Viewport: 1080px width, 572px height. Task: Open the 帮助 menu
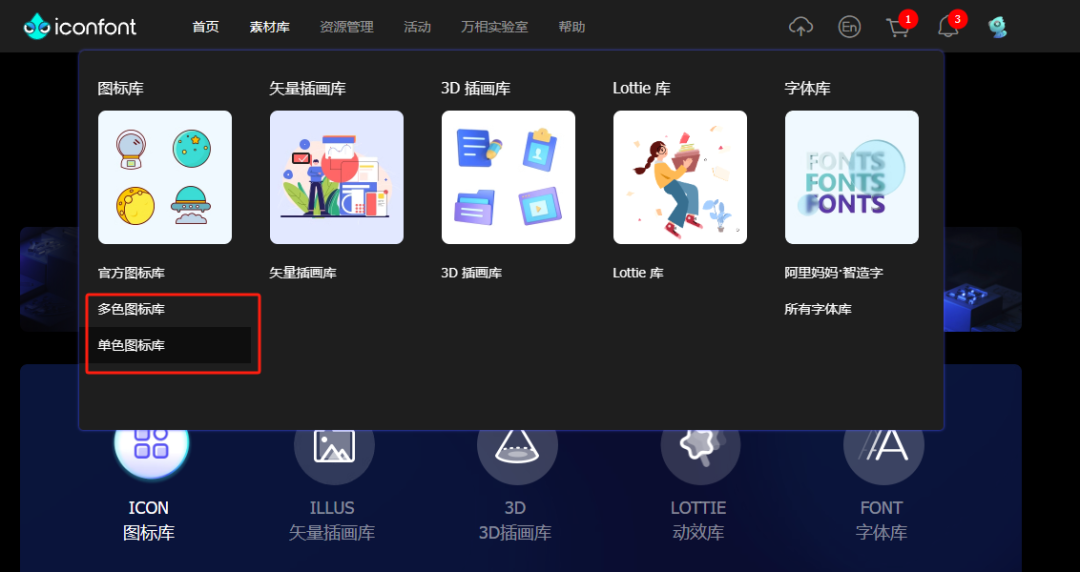point(572,27)
